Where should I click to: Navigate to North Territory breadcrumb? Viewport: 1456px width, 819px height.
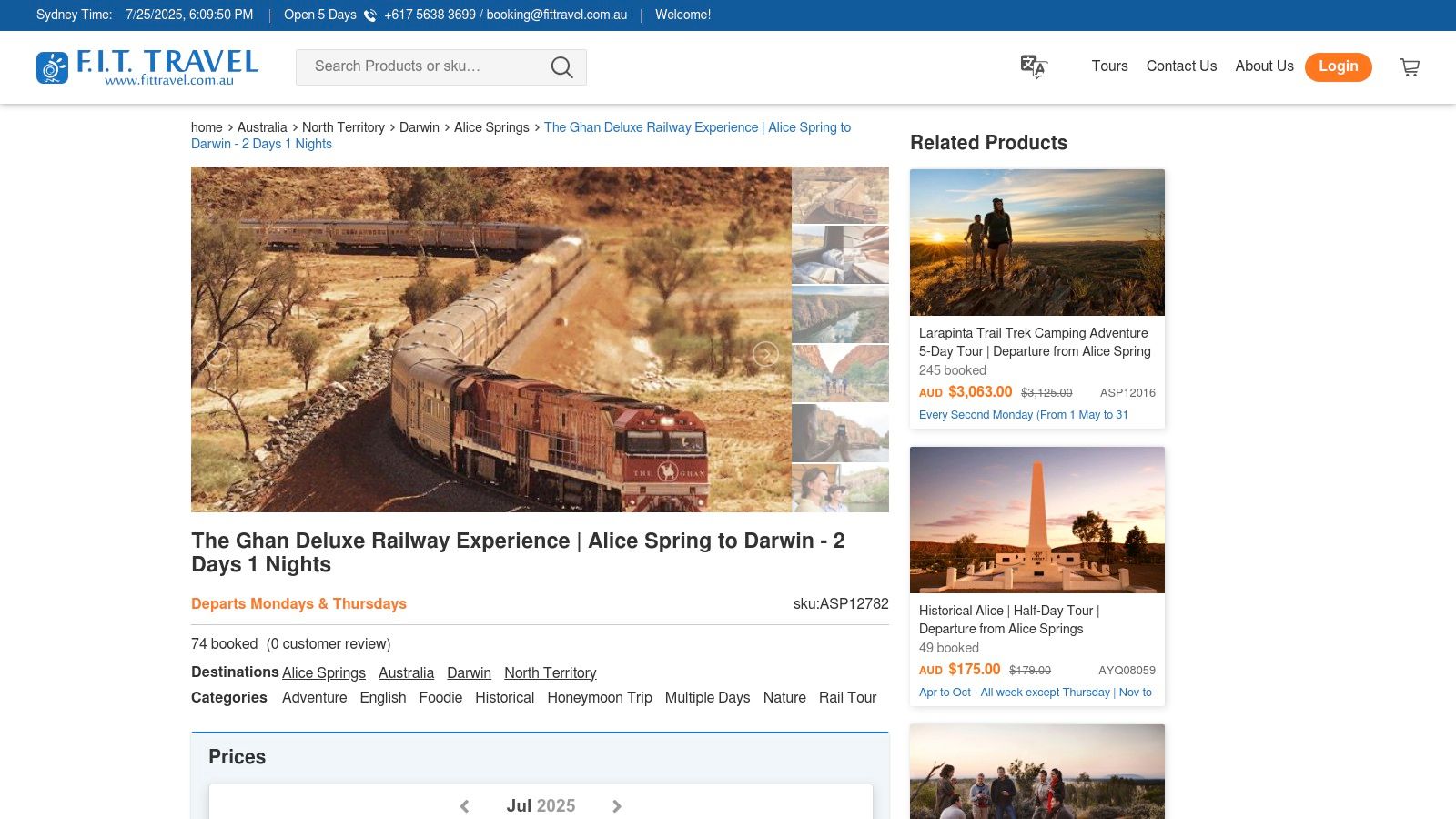coord(343,127)
